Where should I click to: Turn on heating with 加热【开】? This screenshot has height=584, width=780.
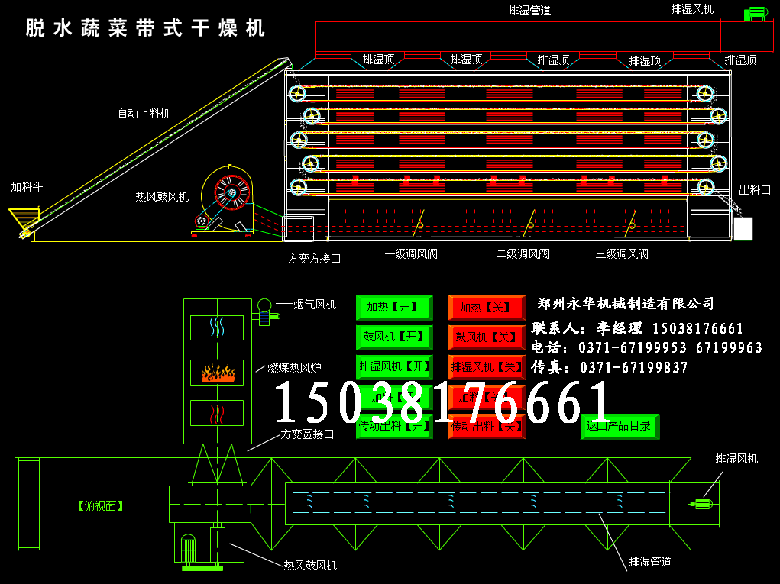[394, 306]
